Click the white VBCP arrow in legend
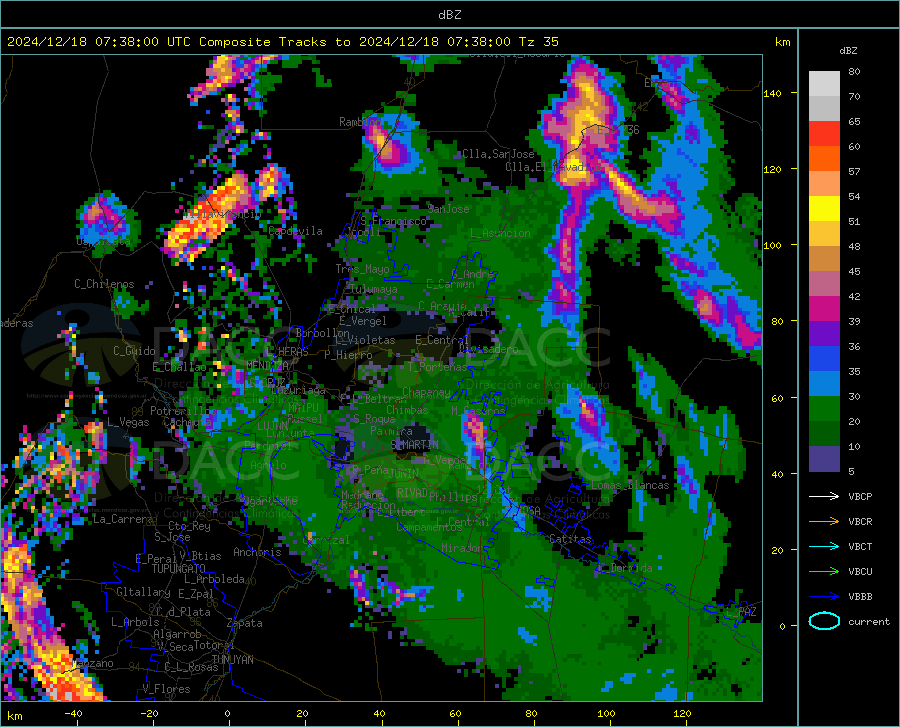Screen dimensions: 900x727 [824, 496]
